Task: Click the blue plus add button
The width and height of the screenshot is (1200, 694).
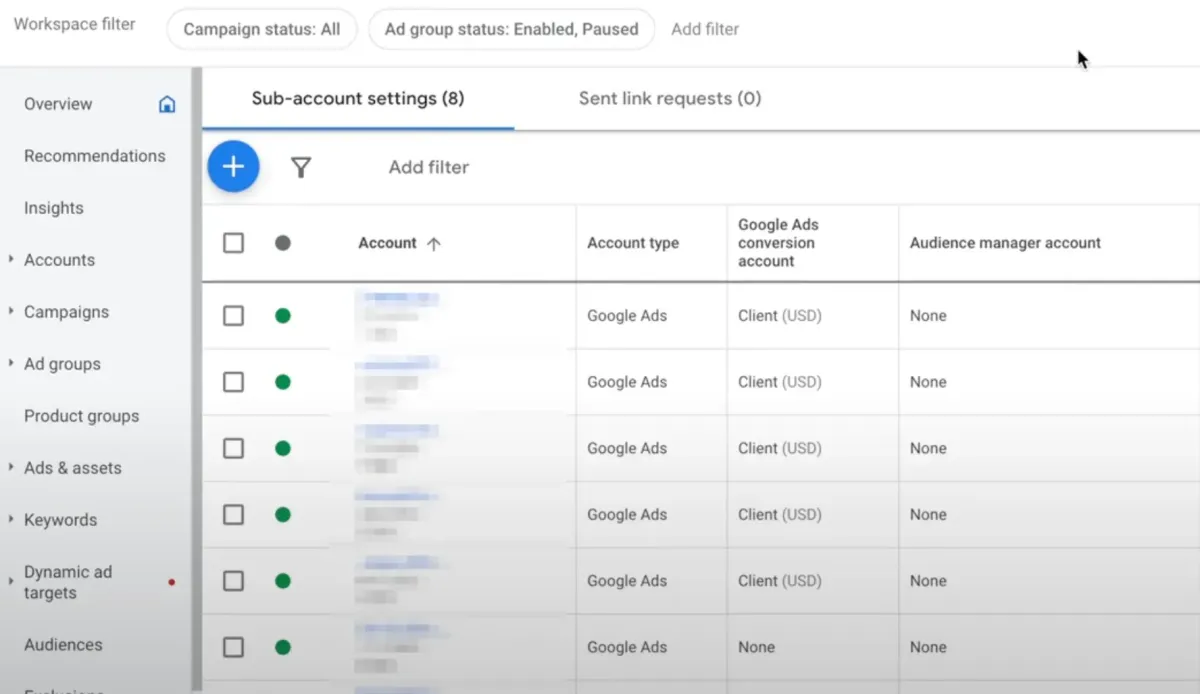Action: pos(233,167)
